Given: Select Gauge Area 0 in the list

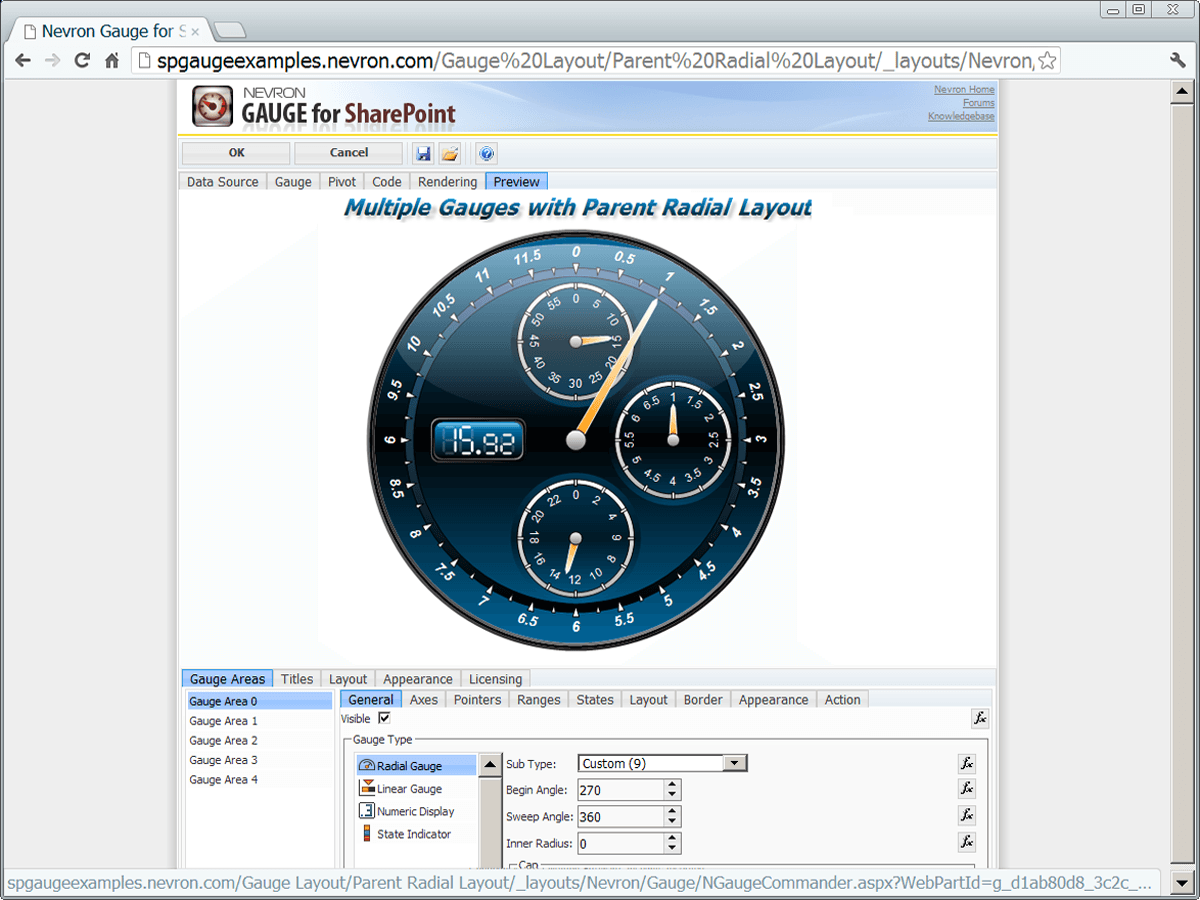Looking at the screenshot, I should (260, 702).
